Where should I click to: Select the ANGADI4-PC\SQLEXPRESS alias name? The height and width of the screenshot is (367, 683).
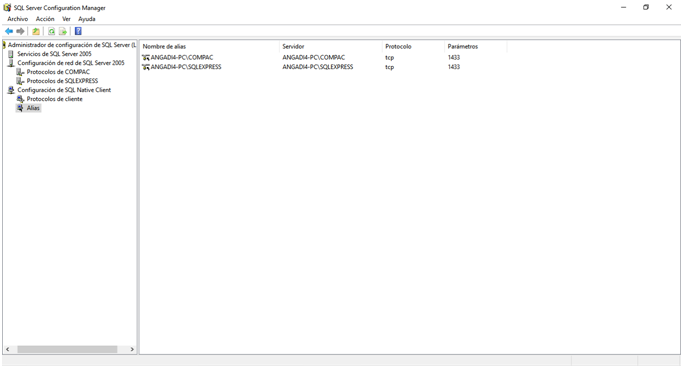pyautogui.click(x=186, y=67)
